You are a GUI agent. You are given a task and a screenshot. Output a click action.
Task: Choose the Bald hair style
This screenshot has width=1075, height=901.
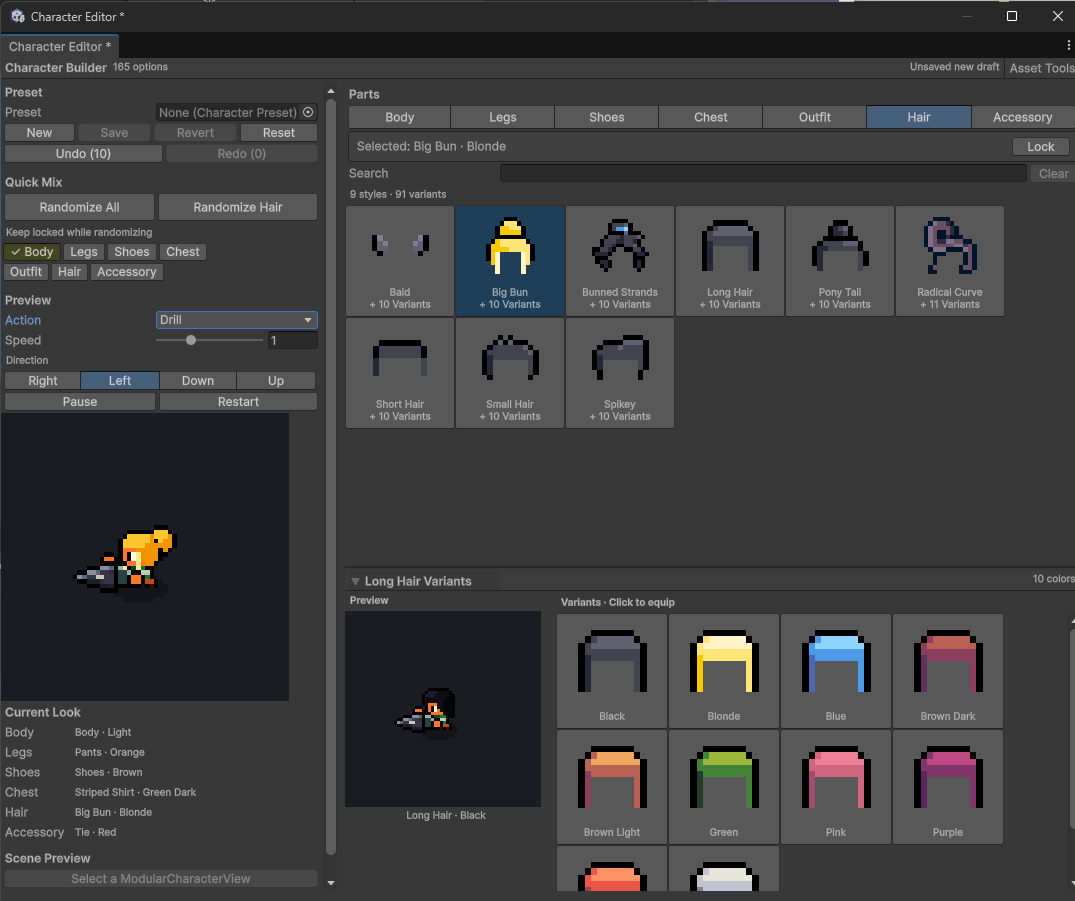(400, 261)
